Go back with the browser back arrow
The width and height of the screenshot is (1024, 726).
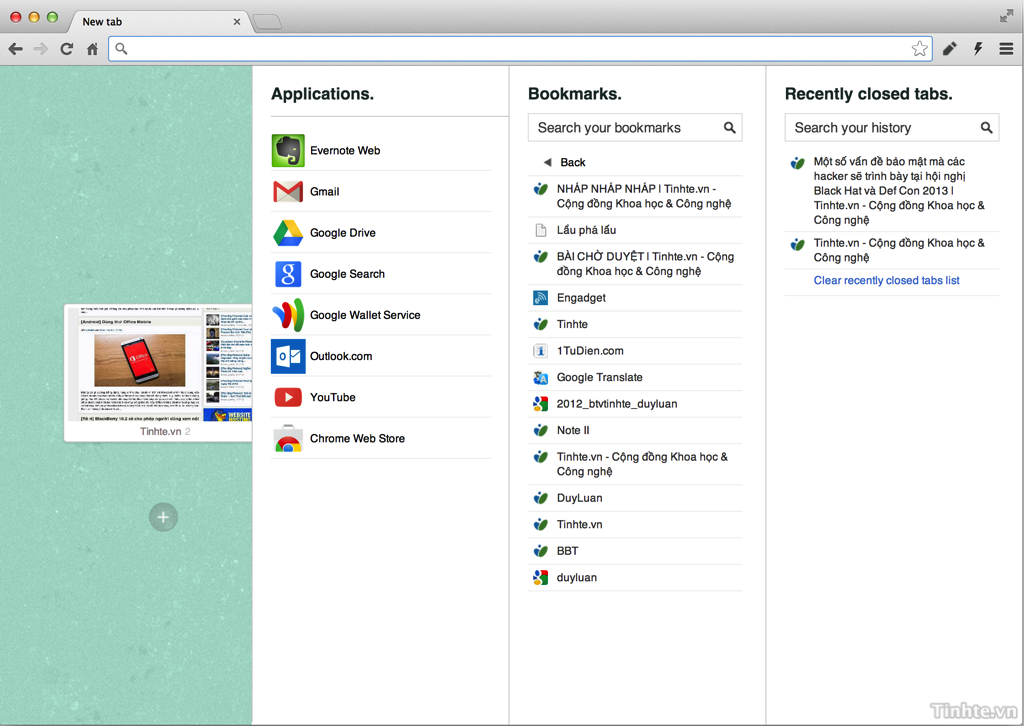click(16, 49)
